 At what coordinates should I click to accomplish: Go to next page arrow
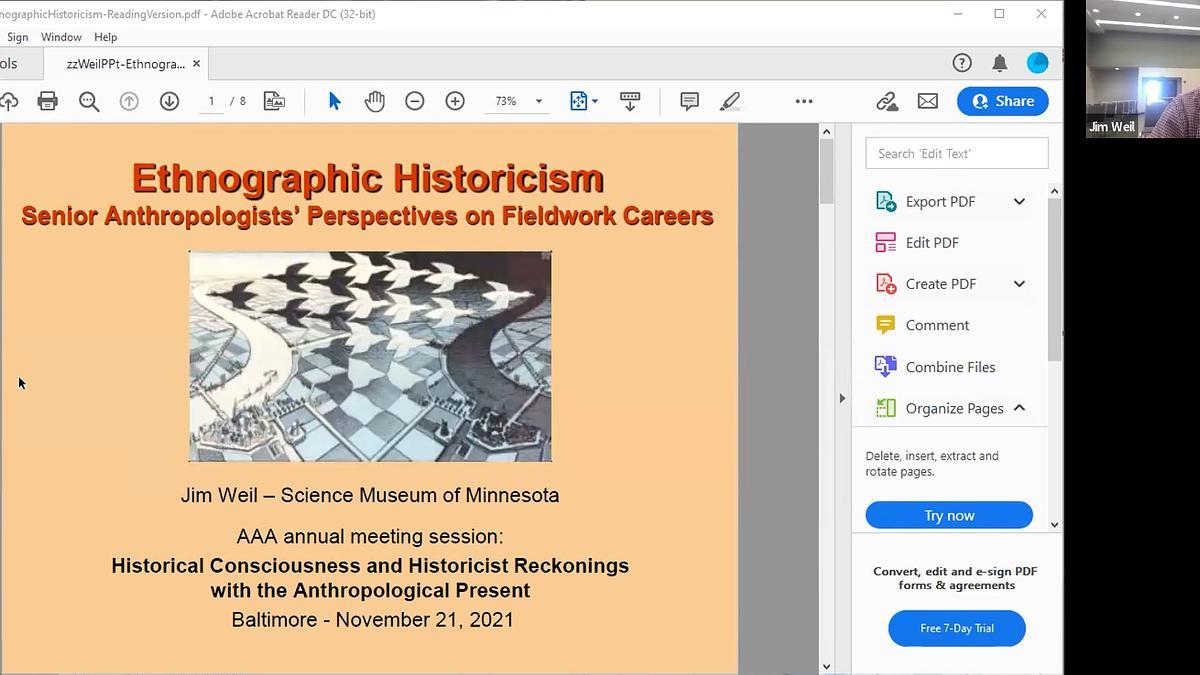[169, 101]
